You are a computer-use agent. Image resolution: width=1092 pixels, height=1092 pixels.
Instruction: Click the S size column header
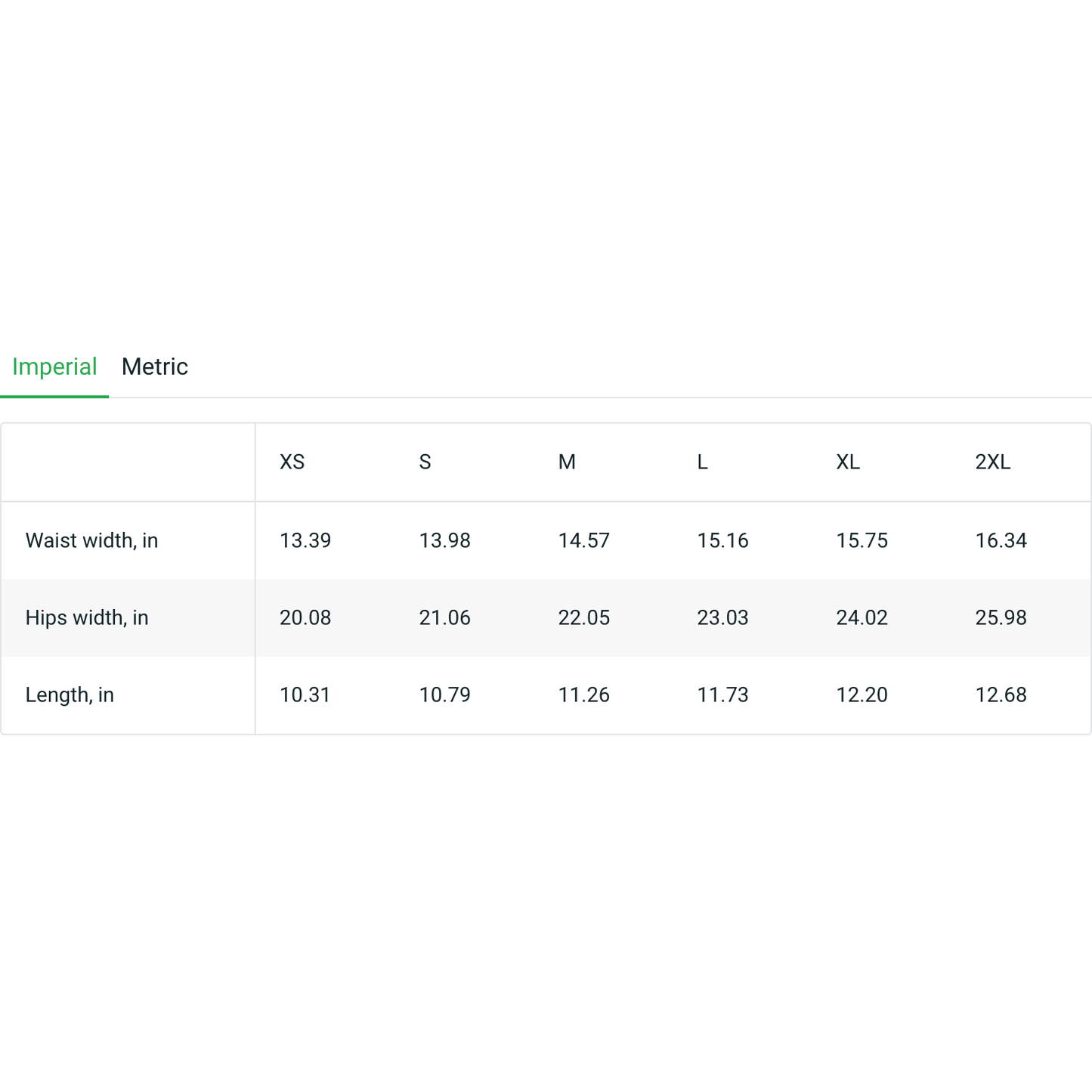[x=425, y=462]
